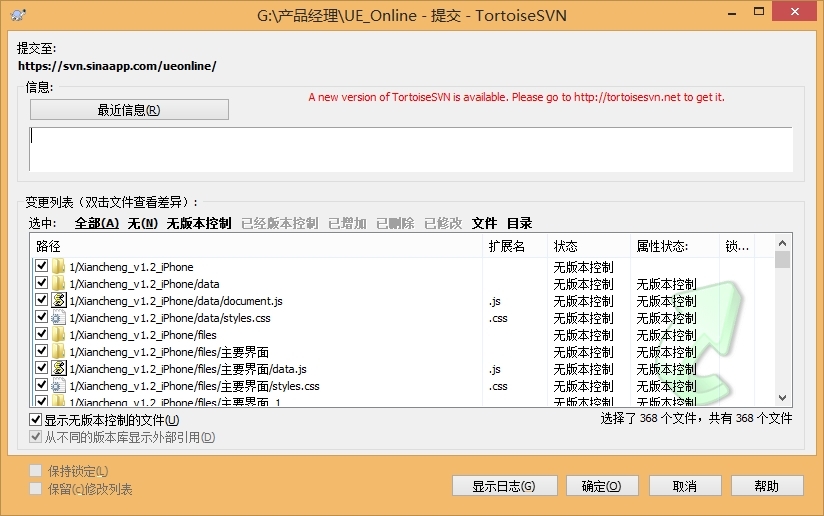Uncheck the files/主要界面 folder checkbox
Viewport: 824px width, 516px height.
[x=41, y=352]
